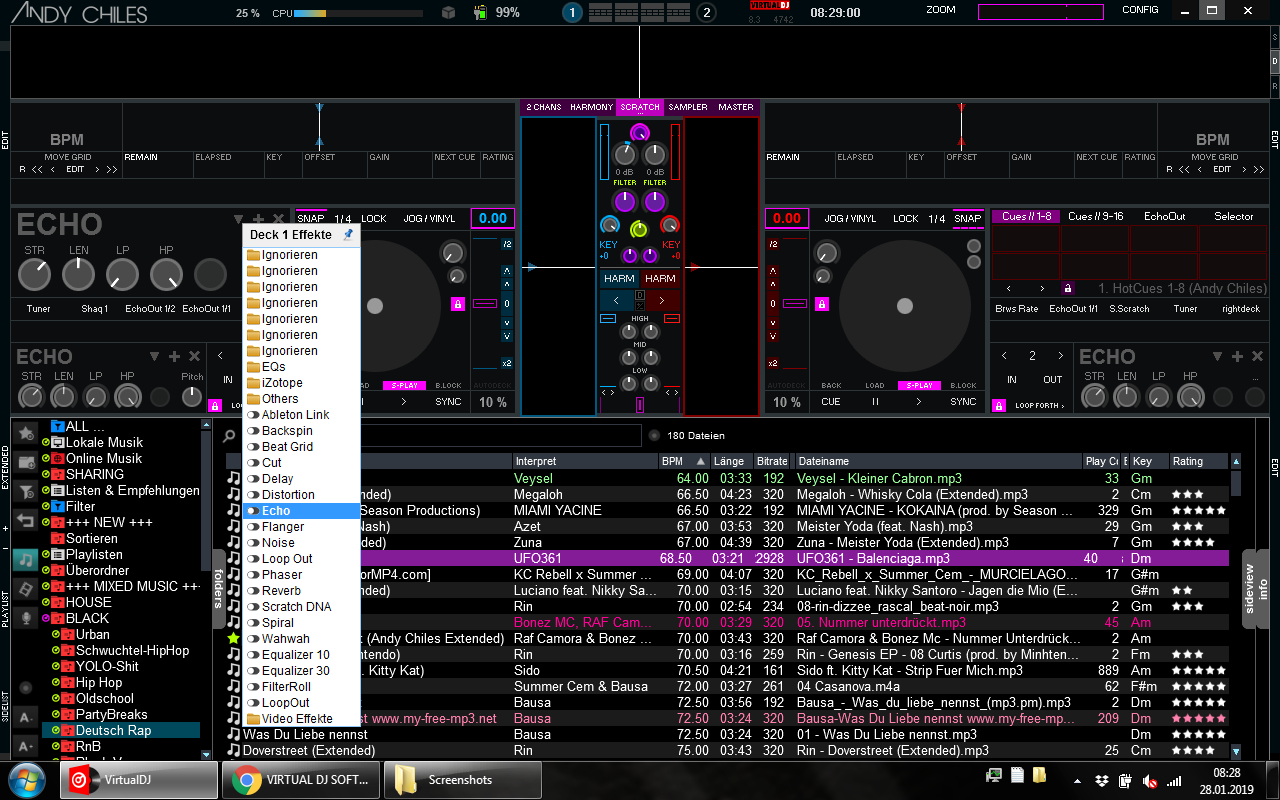Click CUE on the right deck

coord(831,401)
